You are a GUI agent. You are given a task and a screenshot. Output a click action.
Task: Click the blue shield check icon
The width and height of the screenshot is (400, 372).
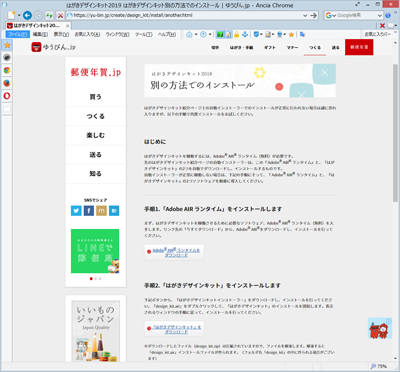pyautogui.click(x=256, y=34)
